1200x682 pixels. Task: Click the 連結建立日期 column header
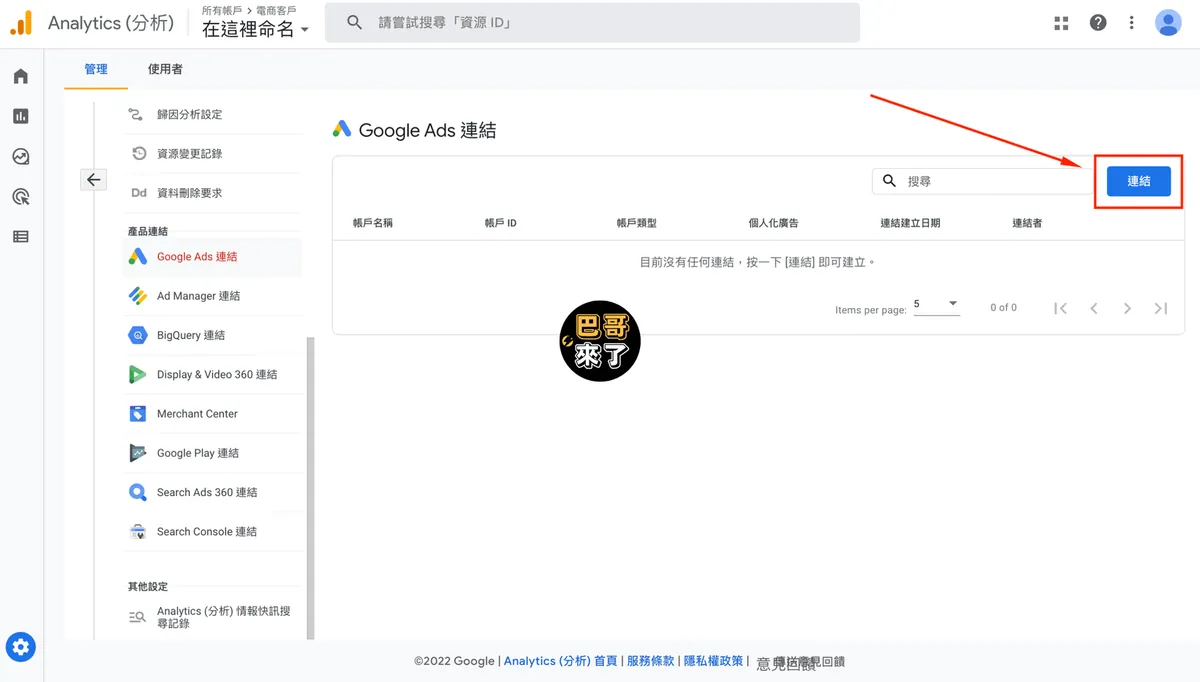pos(910,223)
